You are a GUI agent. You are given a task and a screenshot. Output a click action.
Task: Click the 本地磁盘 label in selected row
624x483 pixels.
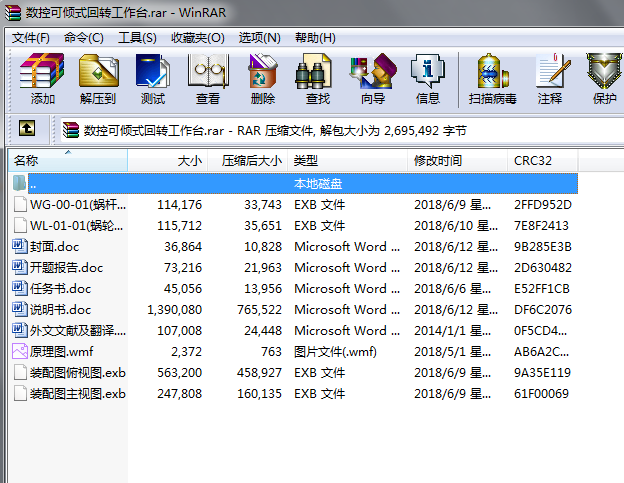click(318, 184)
